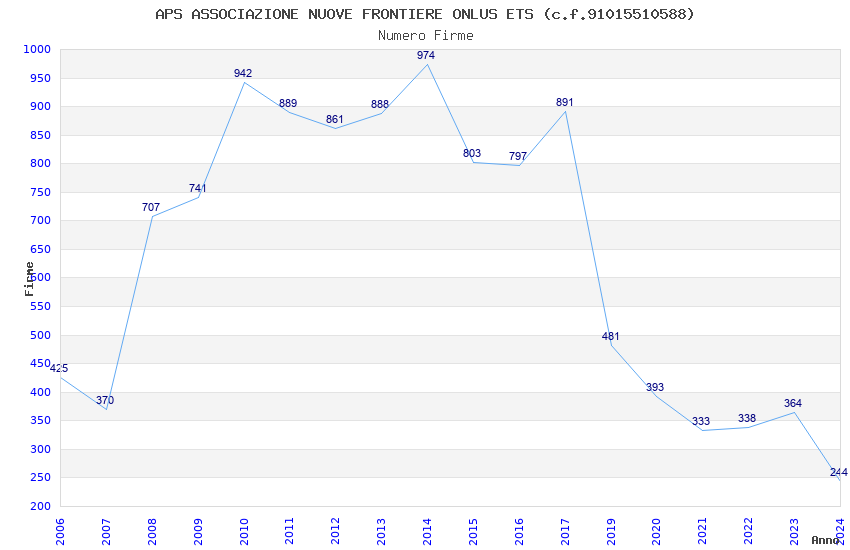Screen dimensions: 850x550
Task: Click the data label 888
Action: (x=379, y=104)
